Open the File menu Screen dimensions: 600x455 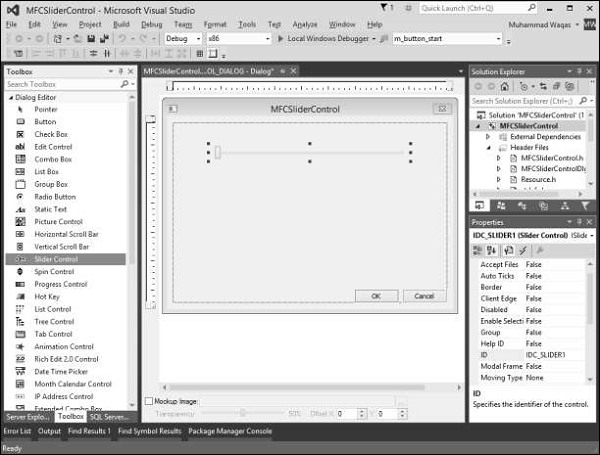click(11, 24)
